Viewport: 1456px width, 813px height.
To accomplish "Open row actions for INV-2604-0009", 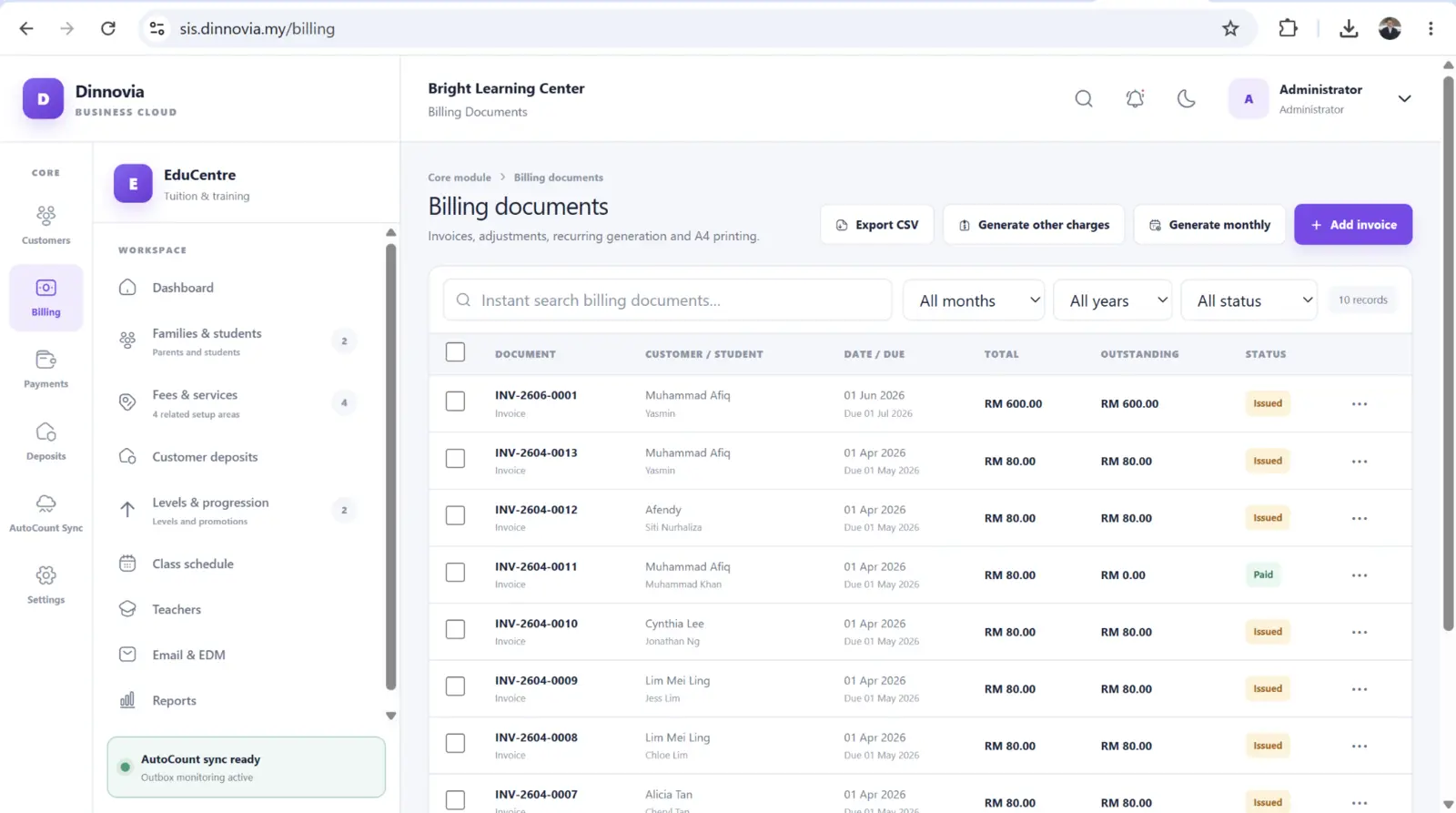I will tap(1359, 688).
